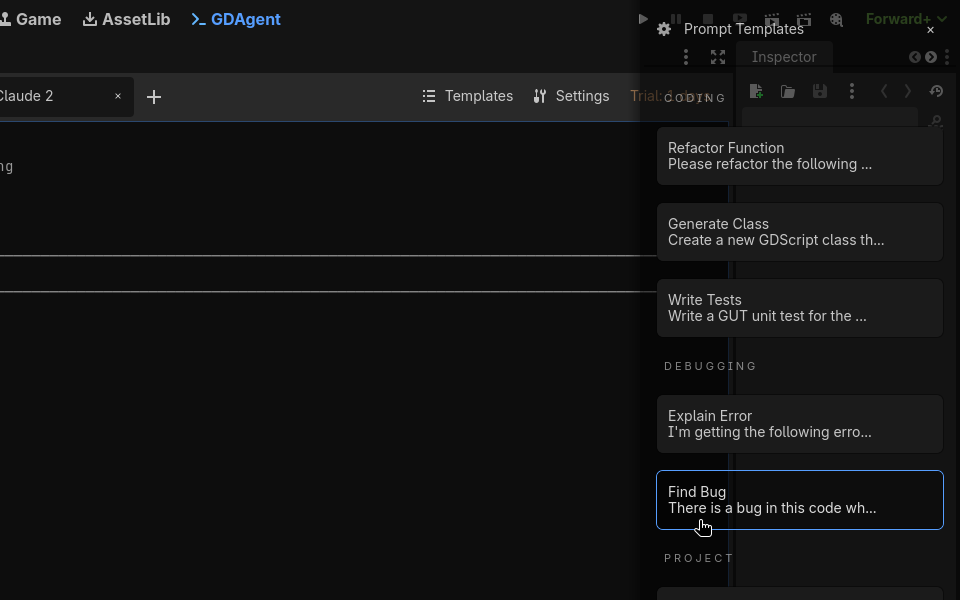Image resolution: width=960 pixels, height=600 pixels.
Task: Switch to the AssetLib tab
Action: [x=126, y=19]
